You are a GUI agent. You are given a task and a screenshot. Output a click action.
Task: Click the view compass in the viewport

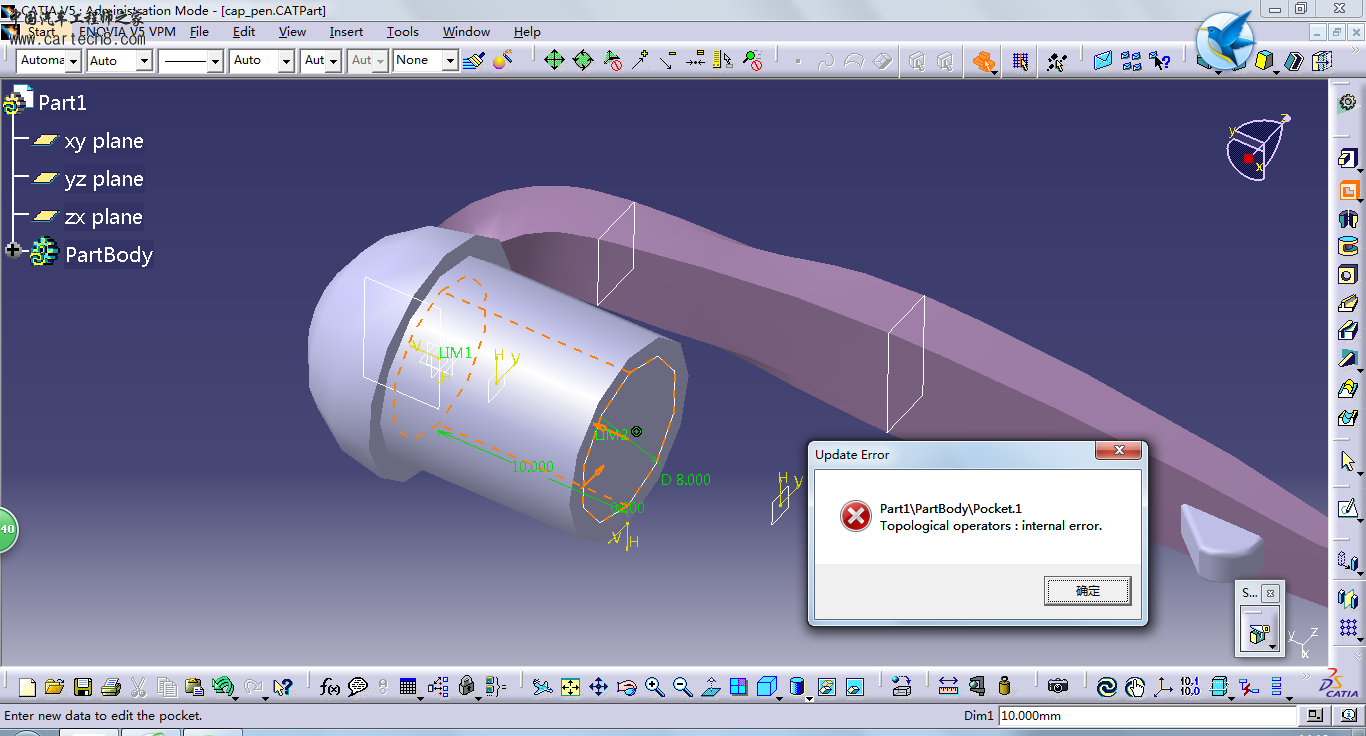coord(1257,148)
